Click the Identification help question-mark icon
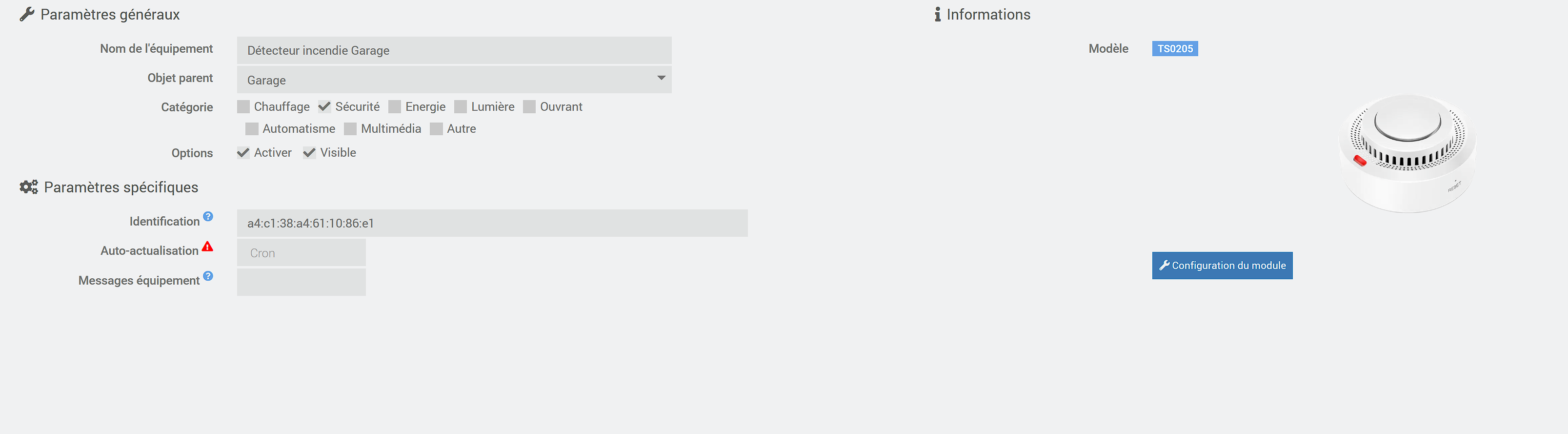Screen dimensions: 1568x434 coord(208,217)
